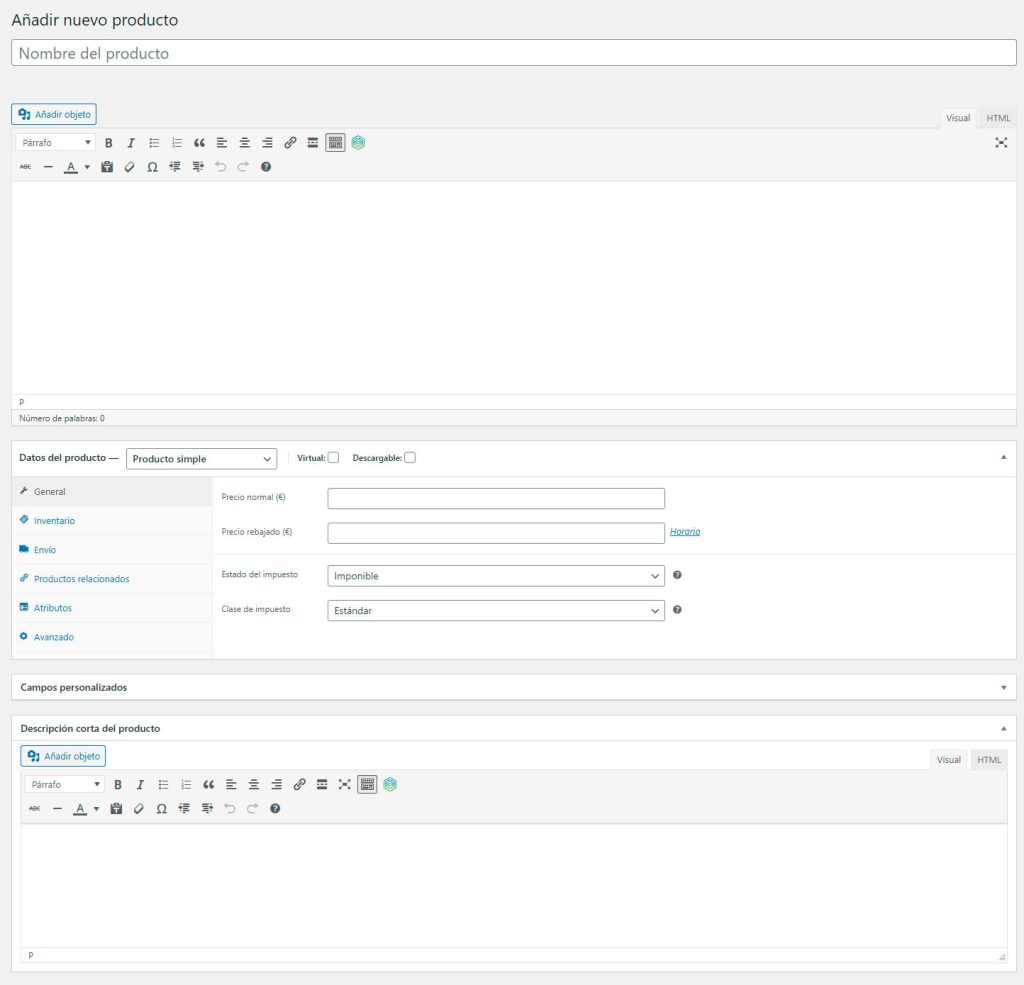Viewport: 1024px width, 985px height.
Task: Insert blockquote in short description editor
Action: (x=208, y=784)
